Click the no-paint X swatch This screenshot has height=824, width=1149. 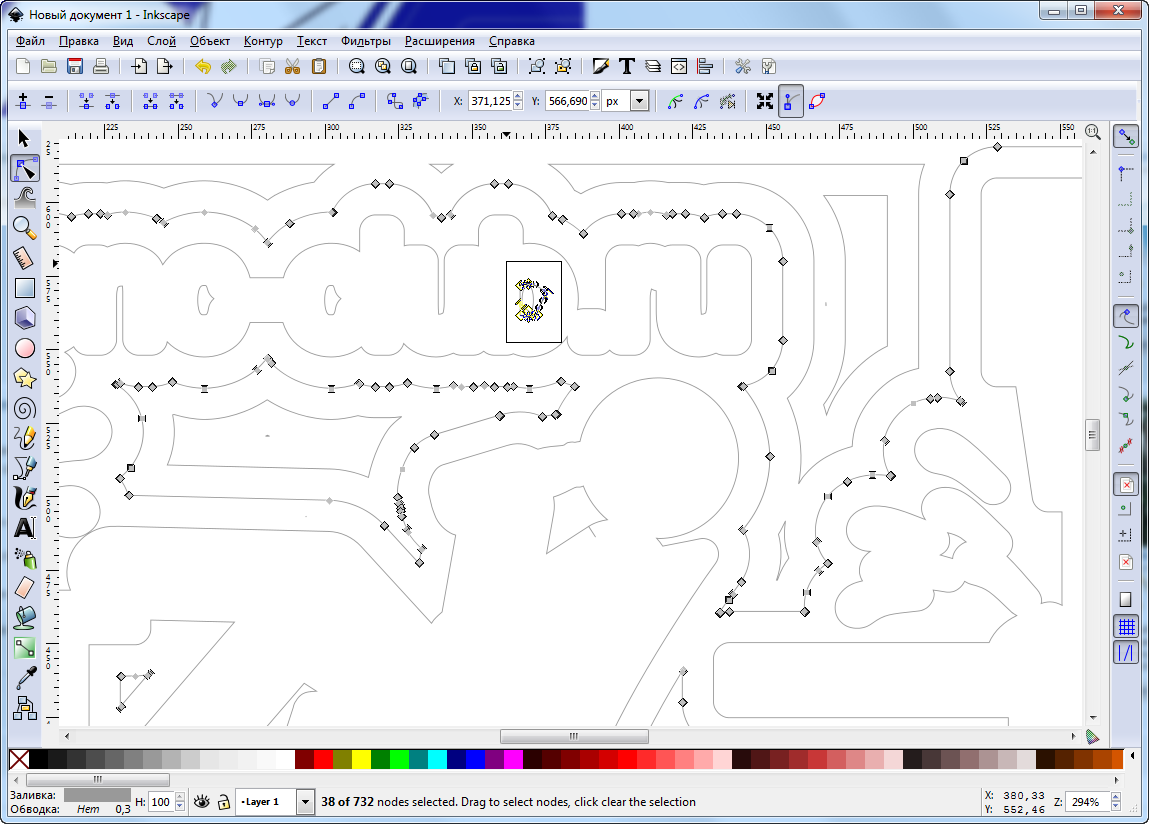[19, 759]
